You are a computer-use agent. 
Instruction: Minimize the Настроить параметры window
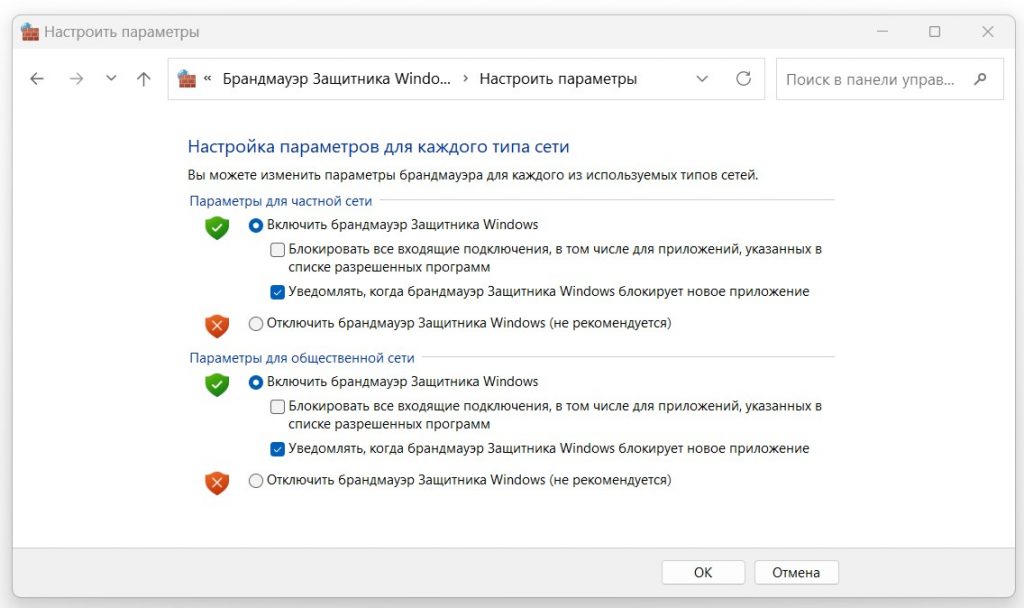[882, 31]
